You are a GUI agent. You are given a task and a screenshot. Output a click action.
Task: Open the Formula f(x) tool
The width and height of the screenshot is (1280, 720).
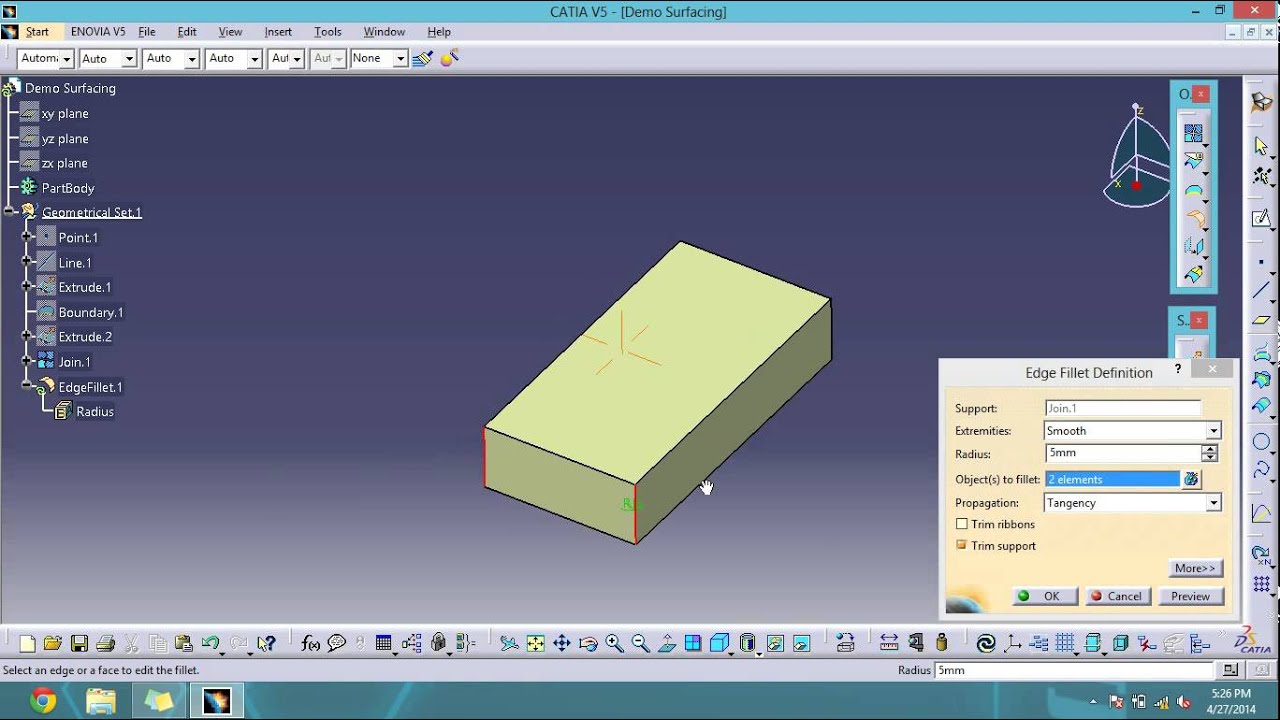(x=310, y=643)
